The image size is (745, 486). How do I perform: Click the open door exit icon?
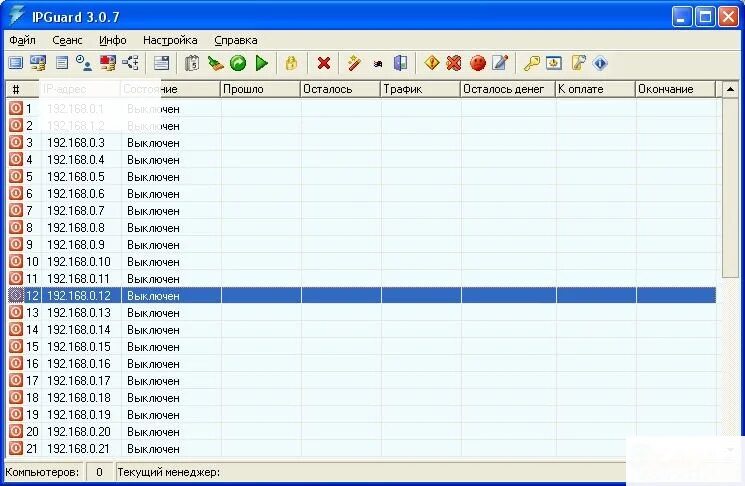pos(401,63)
